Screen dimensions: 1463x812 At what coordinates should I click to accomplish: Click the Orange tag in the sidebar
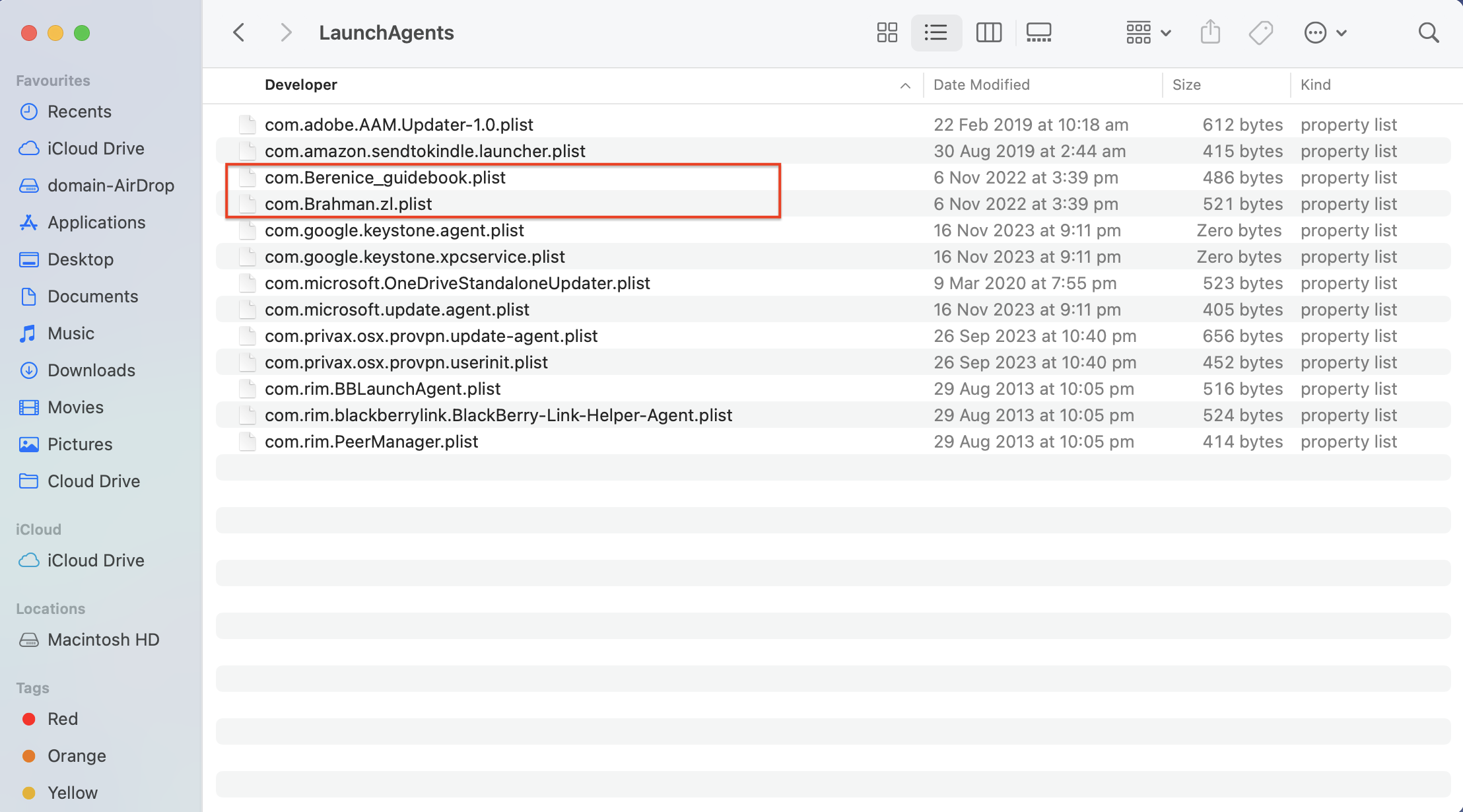click(77, 756)
